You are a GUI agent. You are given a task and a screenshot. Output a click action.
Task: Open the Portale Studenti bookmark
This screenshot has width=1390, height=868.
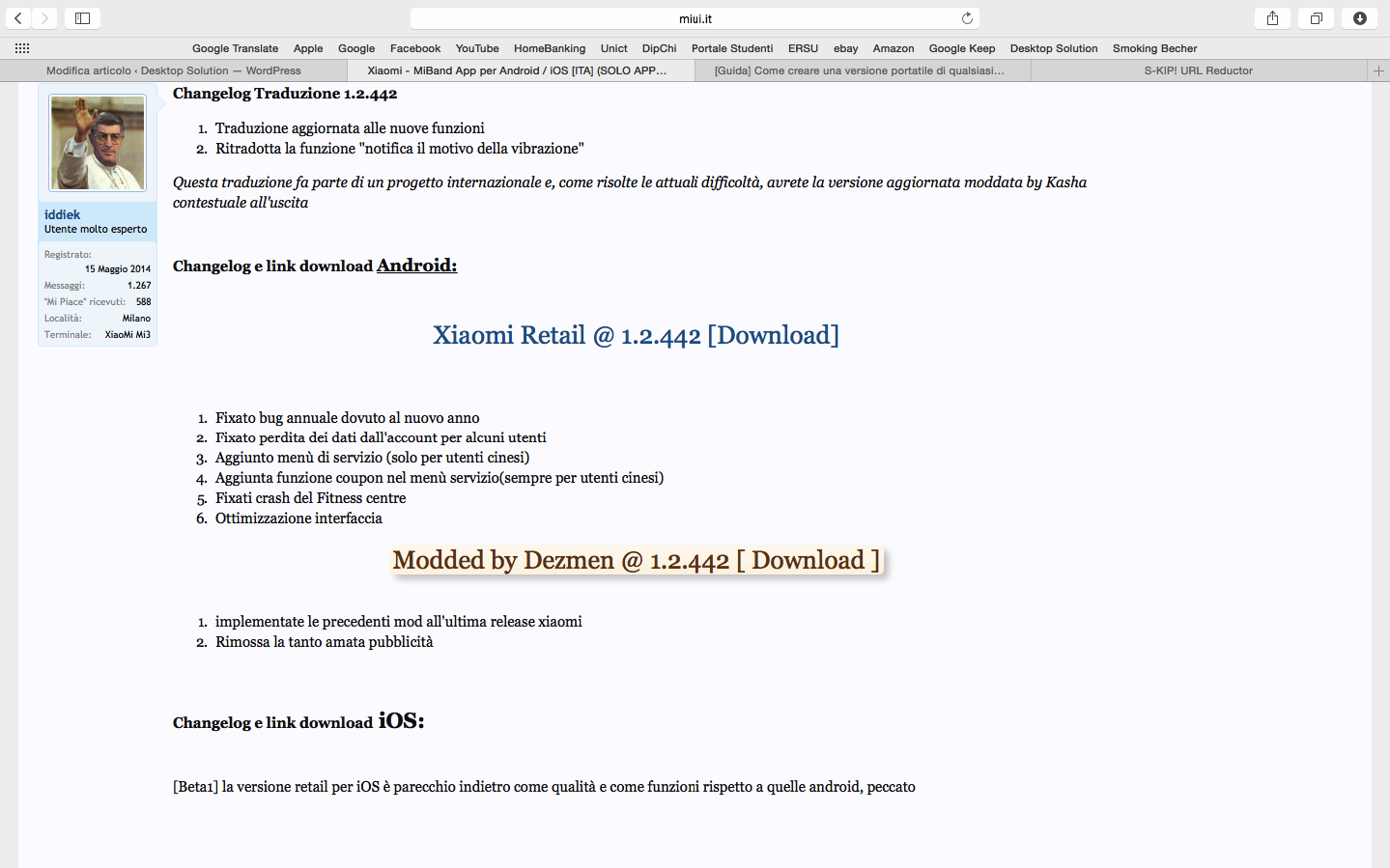(732, 48)
